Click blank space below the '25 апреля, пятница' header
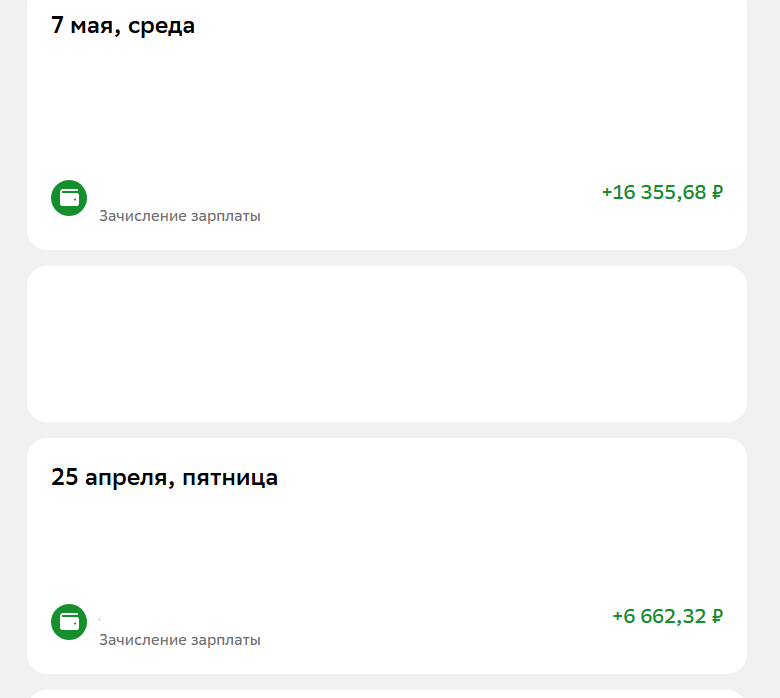The image size is (780, 698). pos(387,545)
